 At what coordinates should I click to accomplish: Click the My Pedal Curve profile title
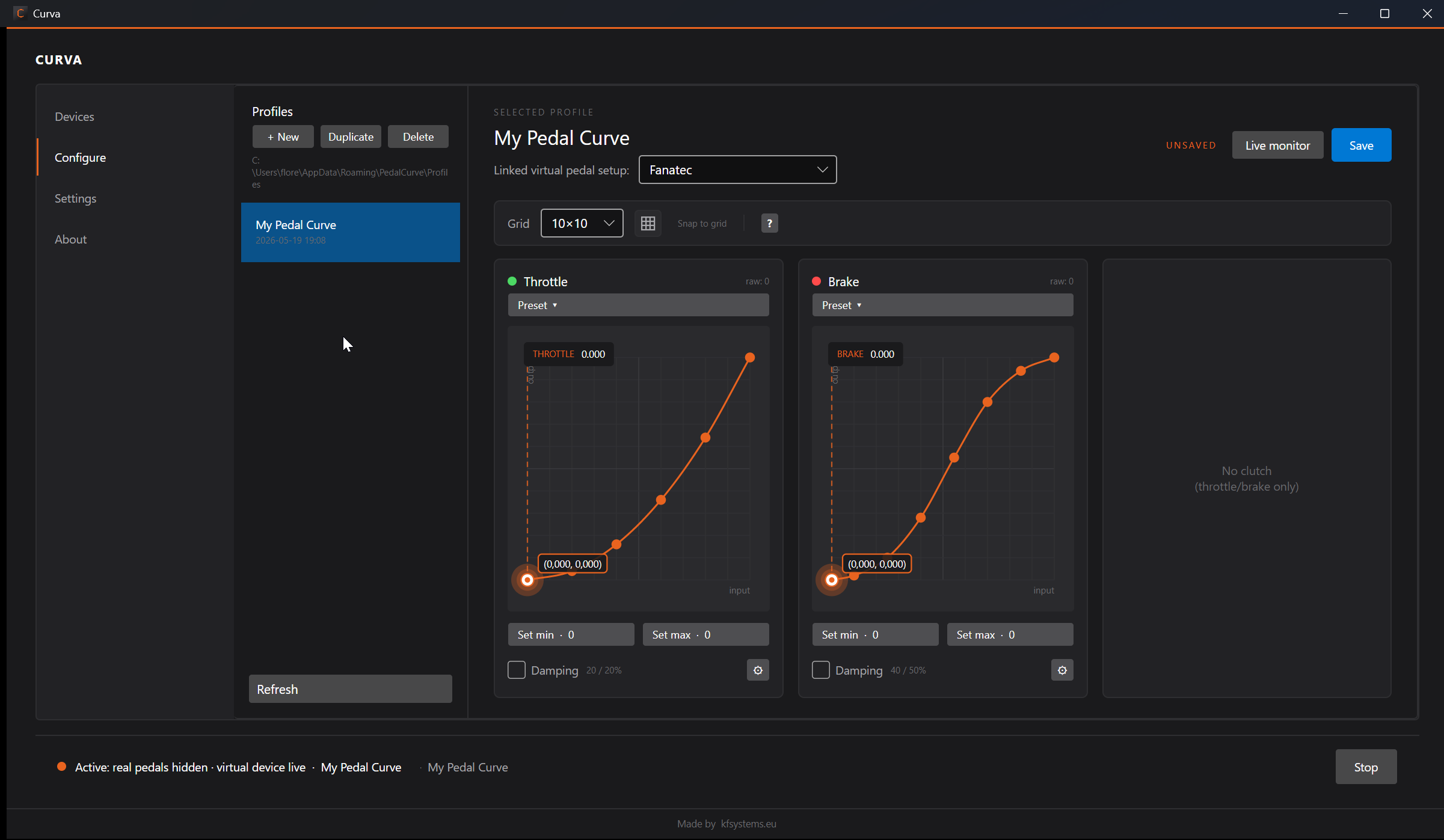(562, 138)
